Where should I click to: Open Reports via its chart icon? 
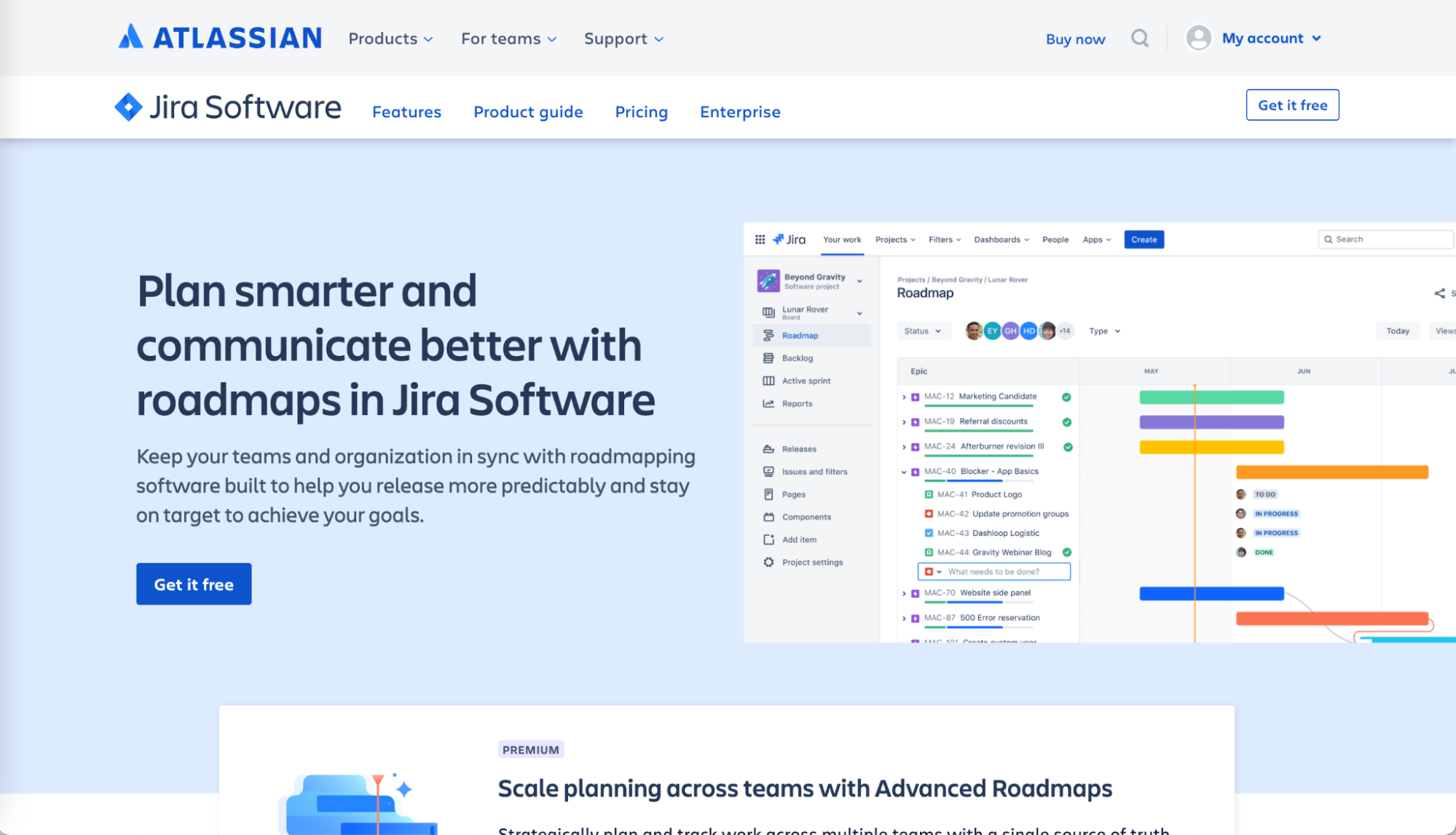point(768,403)
